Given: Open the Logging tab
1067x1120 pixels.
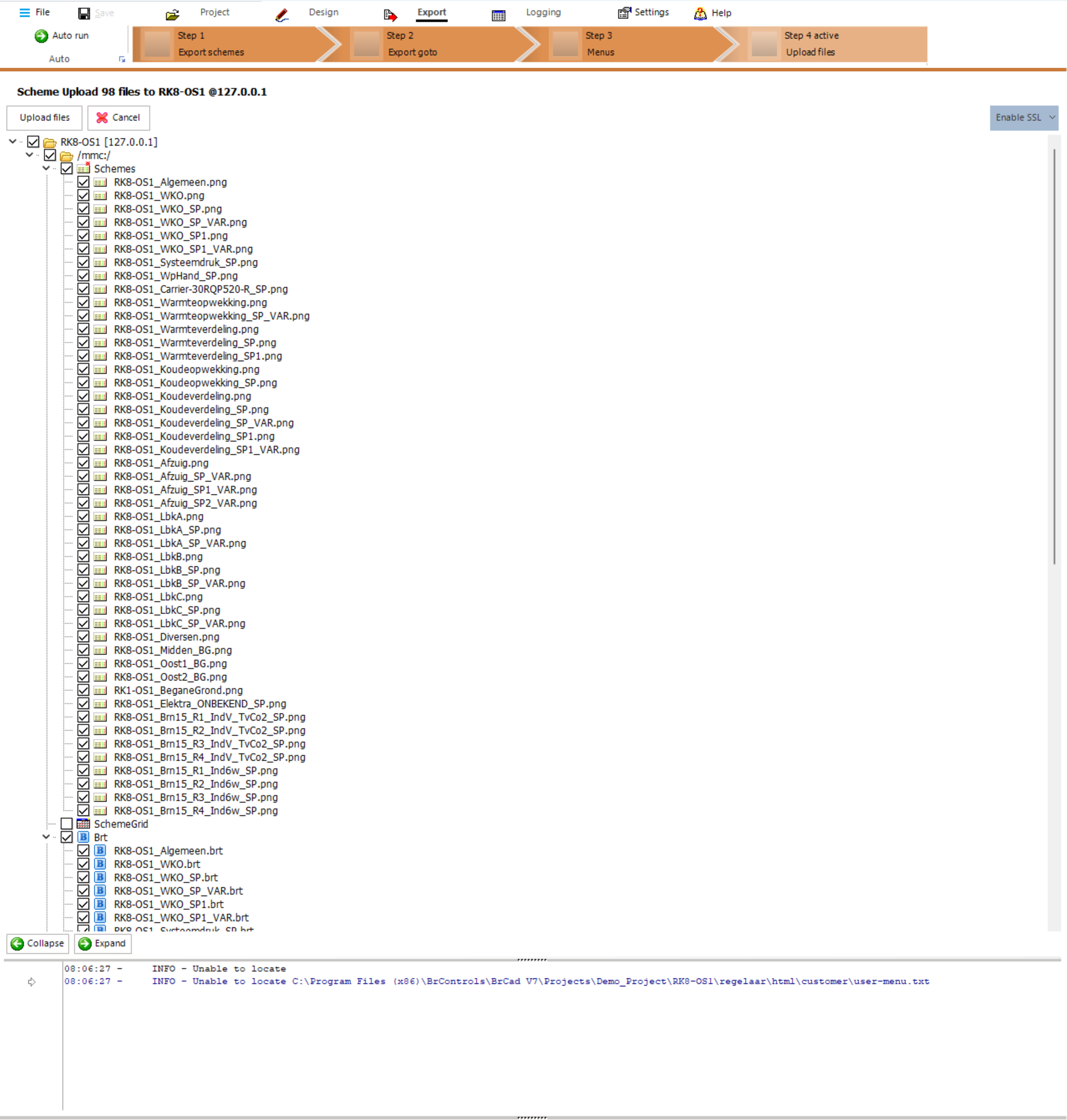Looking at the screenshot, I should [x=543, y=12].
